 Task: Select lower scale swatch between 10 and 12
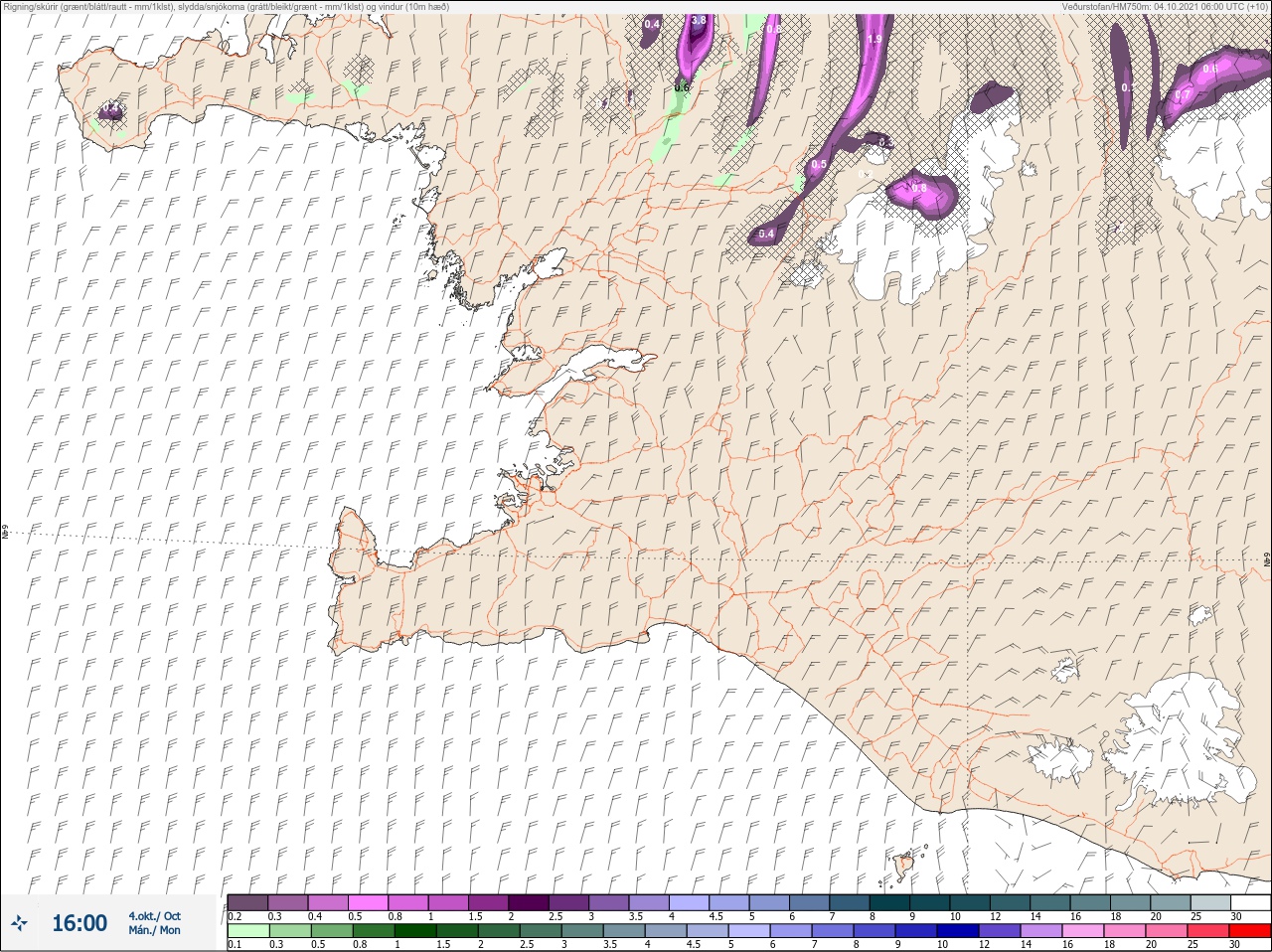click(x=958, y=931)
